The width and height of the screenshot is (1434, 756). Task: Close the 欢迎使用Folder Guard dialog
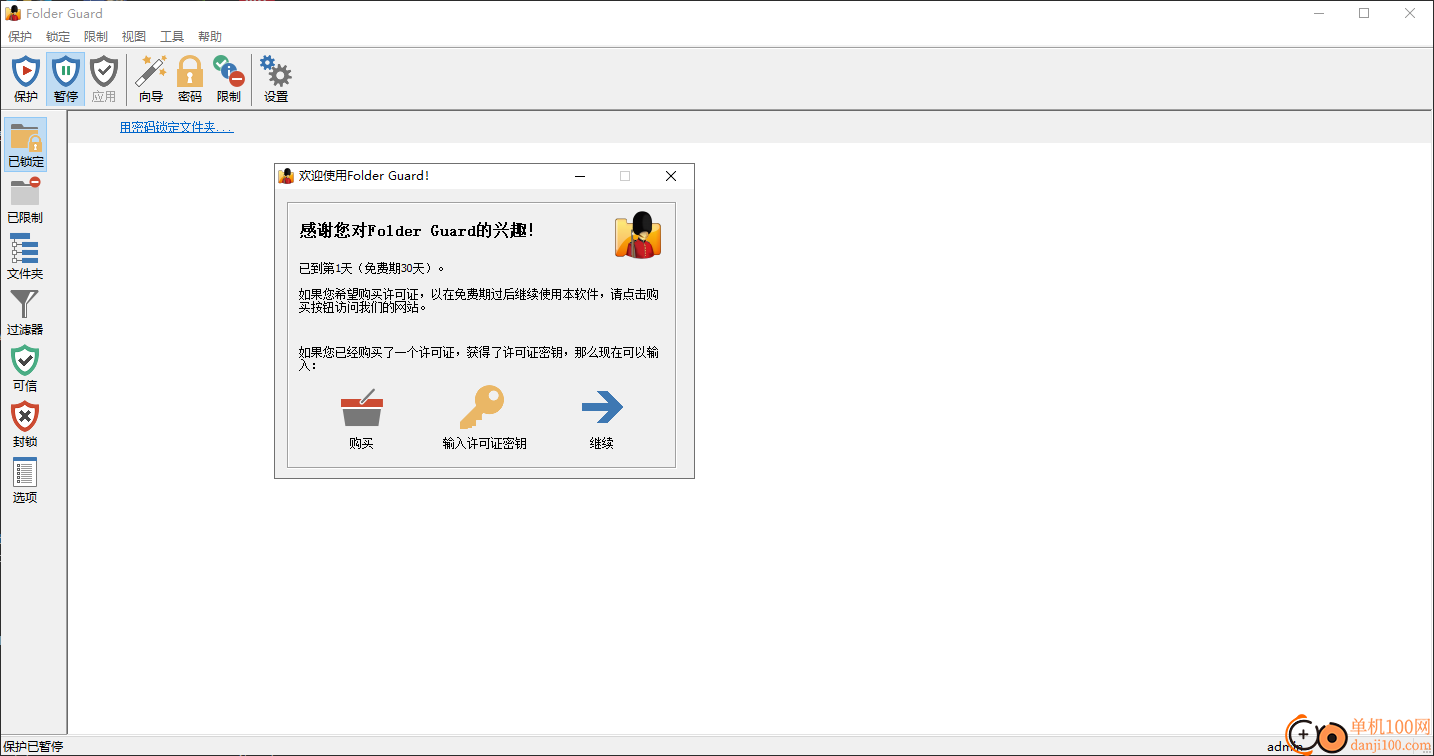click(x=671, y=176)
